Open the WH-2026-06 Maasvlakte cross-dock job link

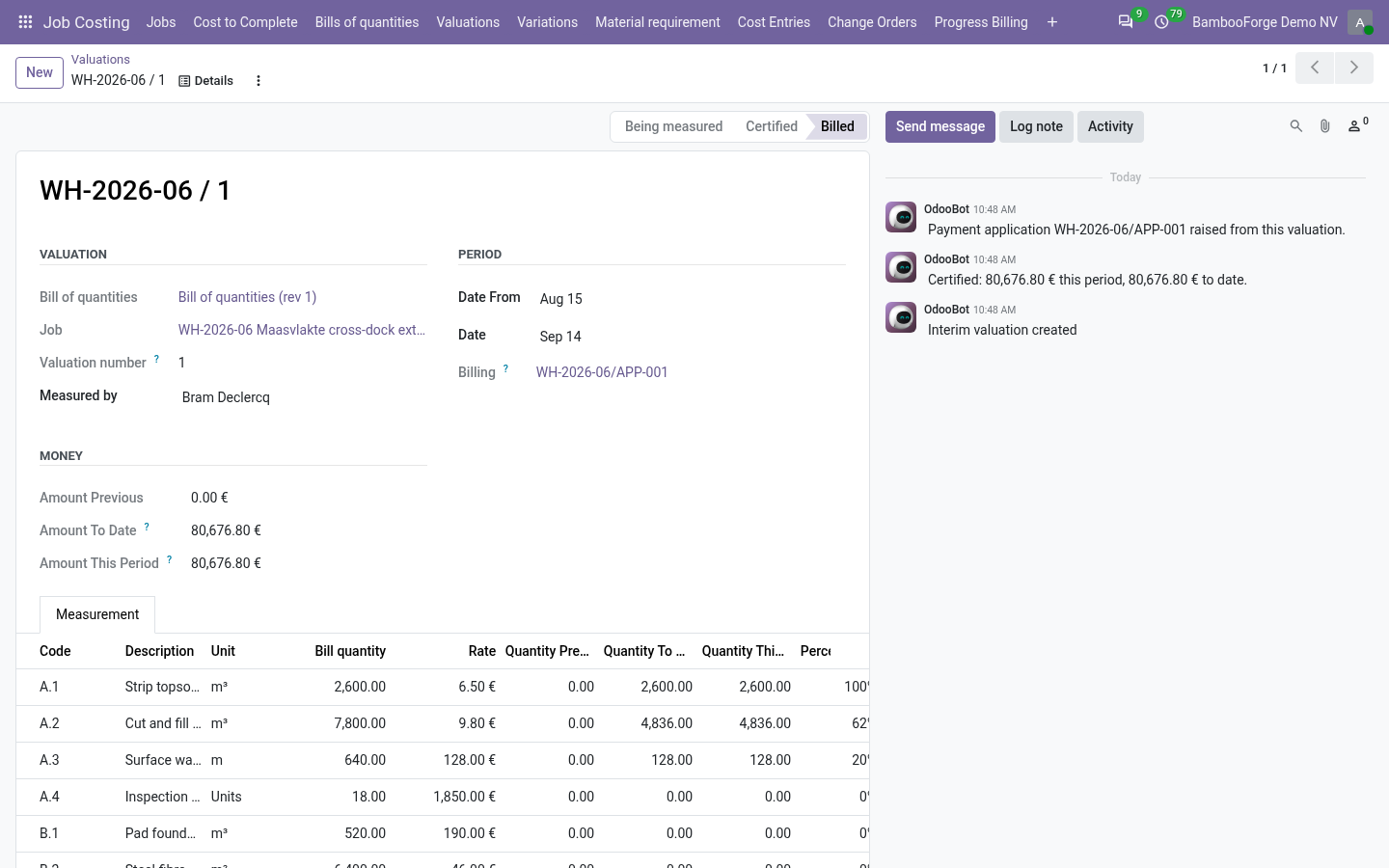[302, 330]
